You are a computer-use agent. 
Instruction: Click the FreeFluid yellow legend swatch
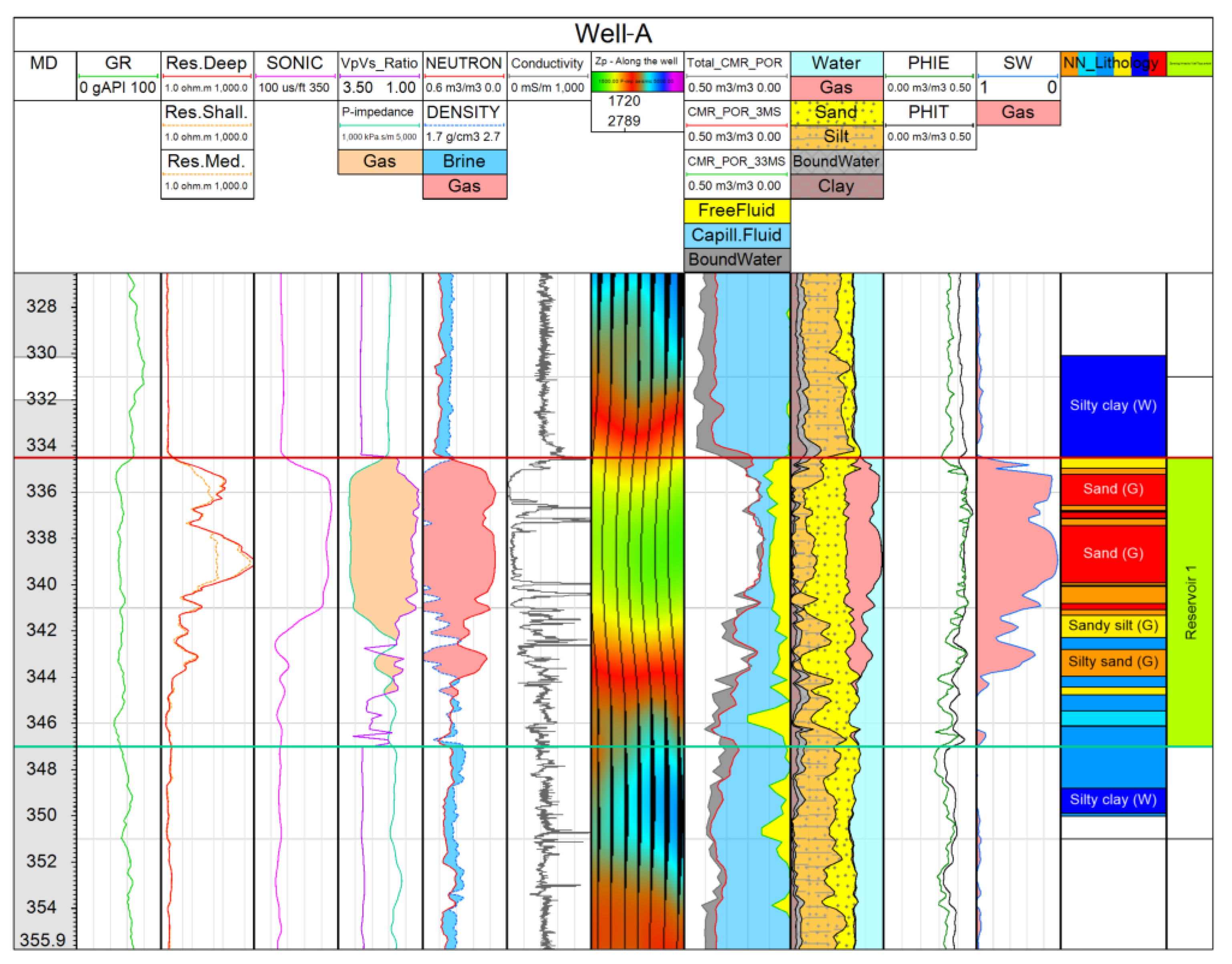click(x=736, y=211)
